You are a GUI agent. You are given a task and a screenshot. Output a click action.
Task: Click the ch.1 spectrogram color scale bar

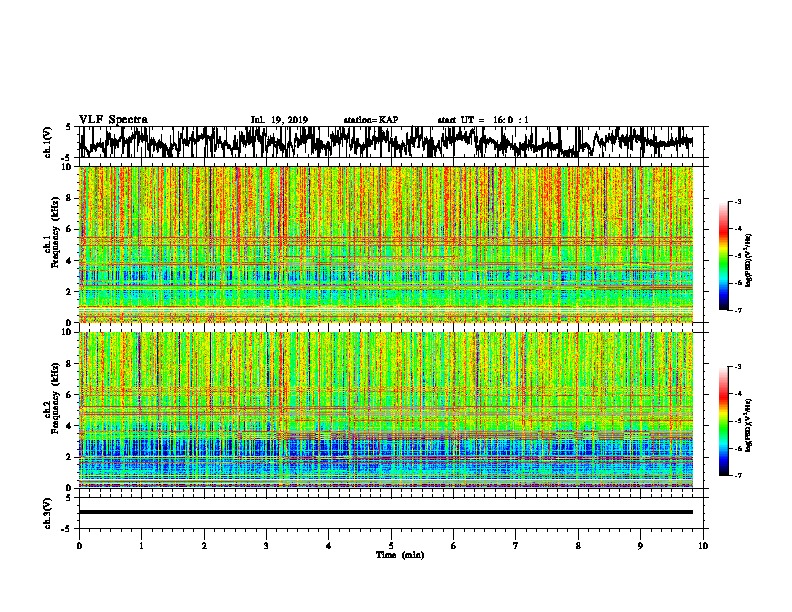coord(724,256)
